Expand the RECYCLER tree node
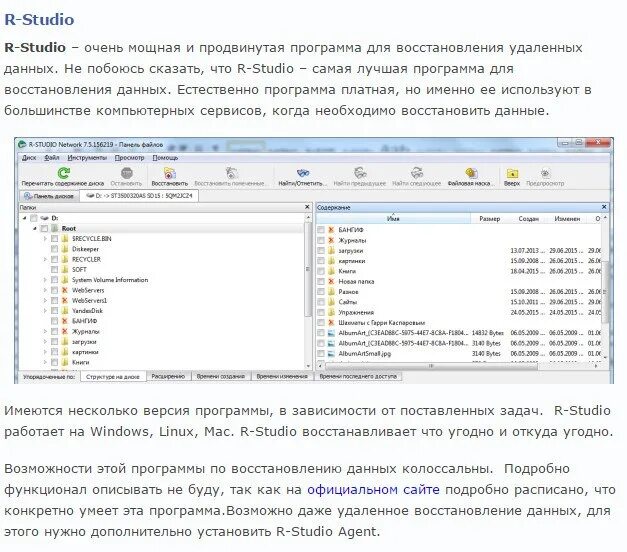This screenshot has height=552, width=627. [45, 259]
